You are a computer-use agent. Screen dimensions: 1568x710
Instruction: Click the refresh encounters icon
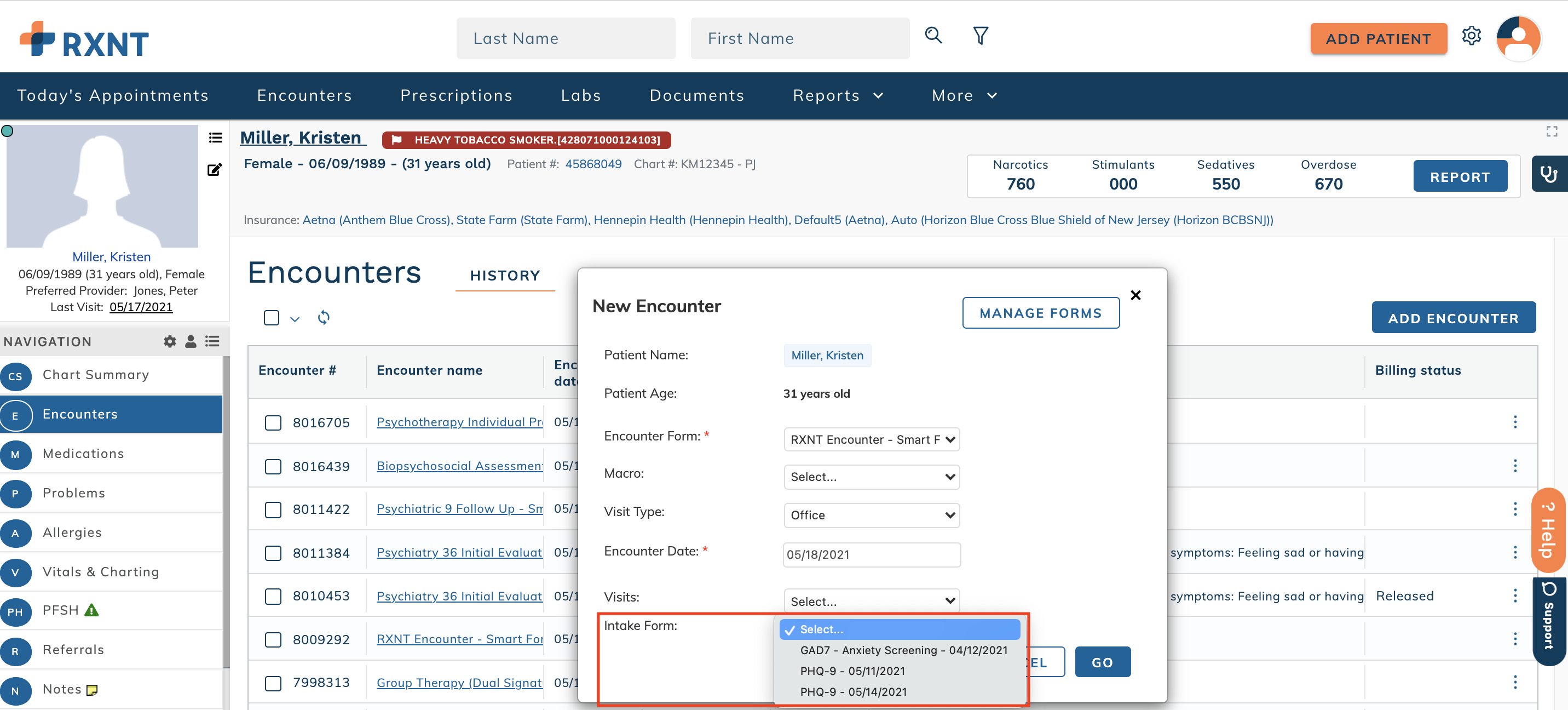pos(323,317)
